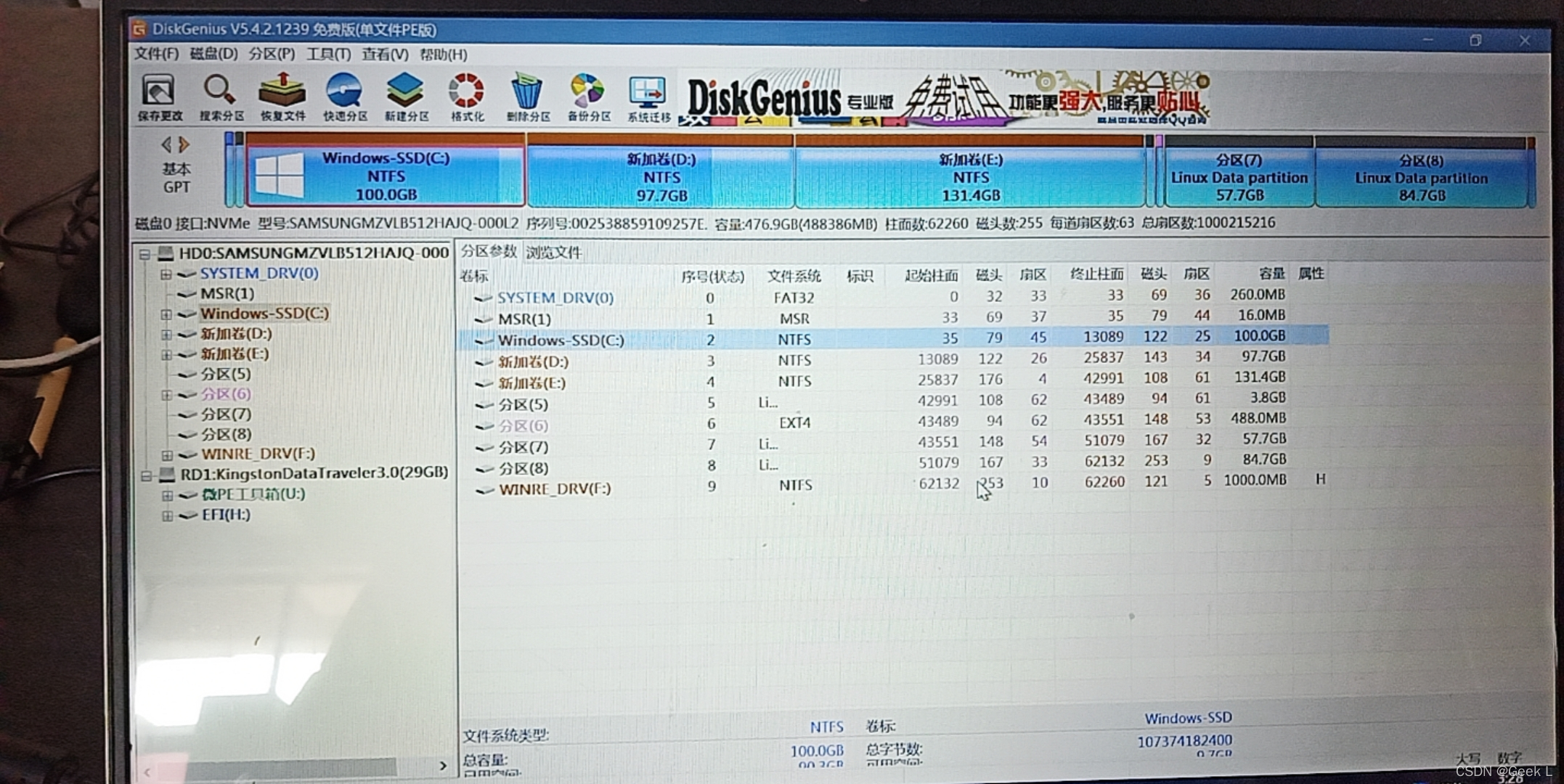Click the tree panel's right scroll arrow
Image resolution: width=1564 pixels, height=784 pixels.
click(443, 766)
